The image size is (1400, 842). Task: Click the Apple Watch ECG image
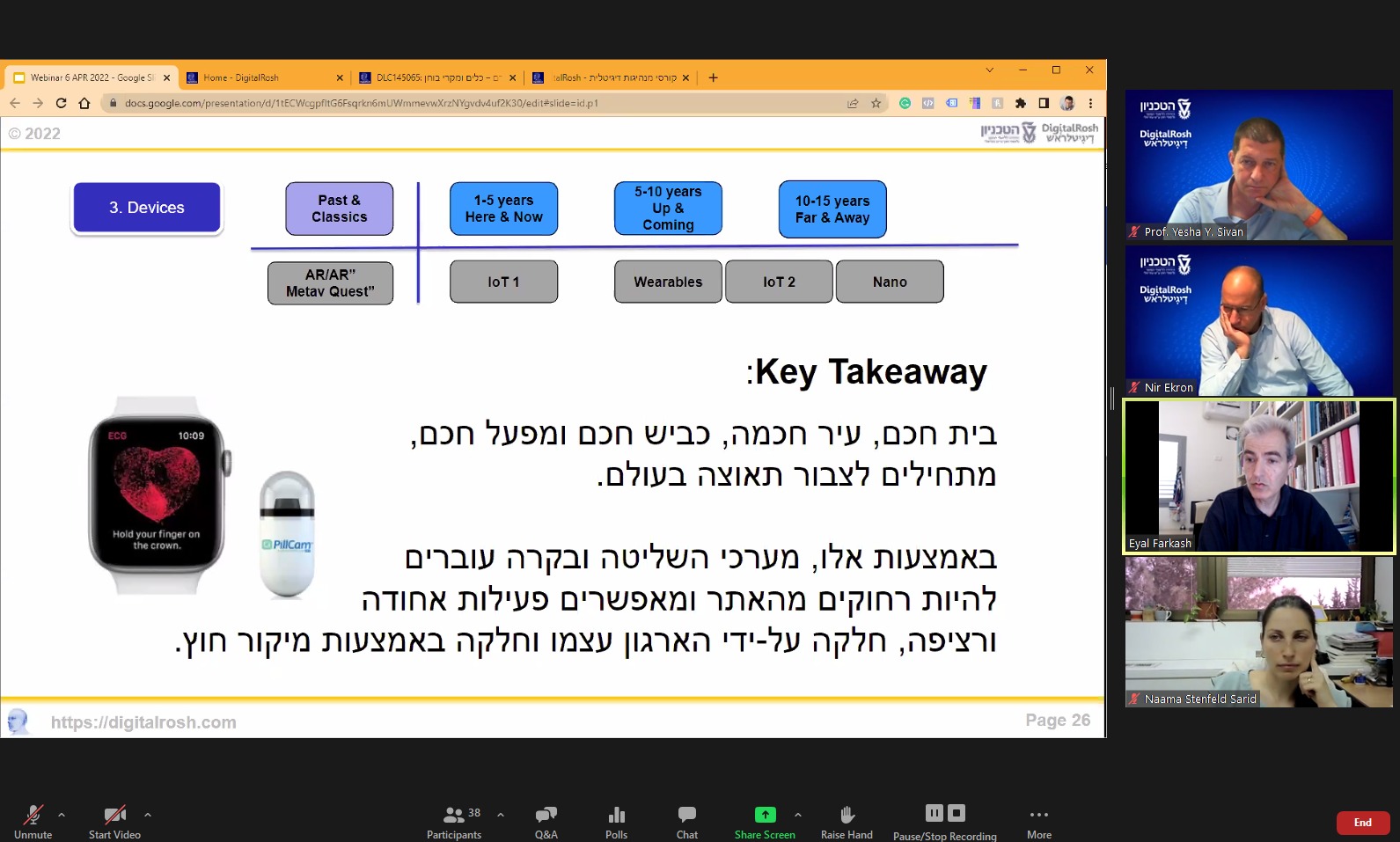159,495
